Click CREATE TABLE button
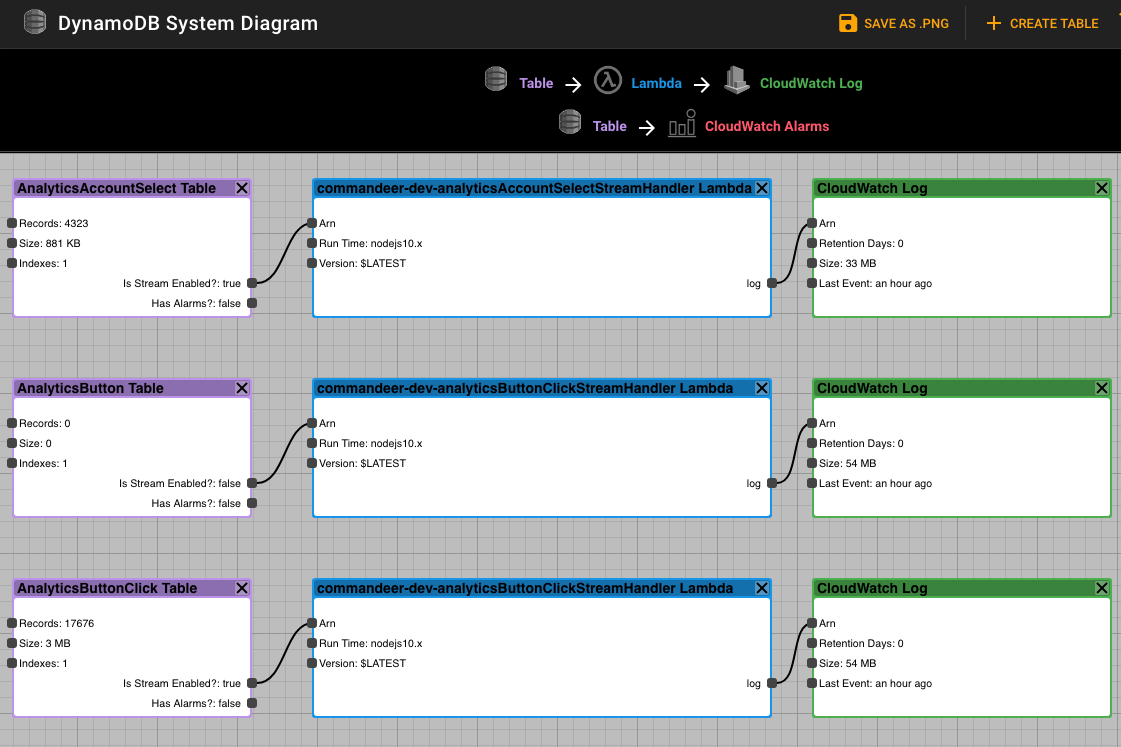1121x747 pixels. [1053, 23]
